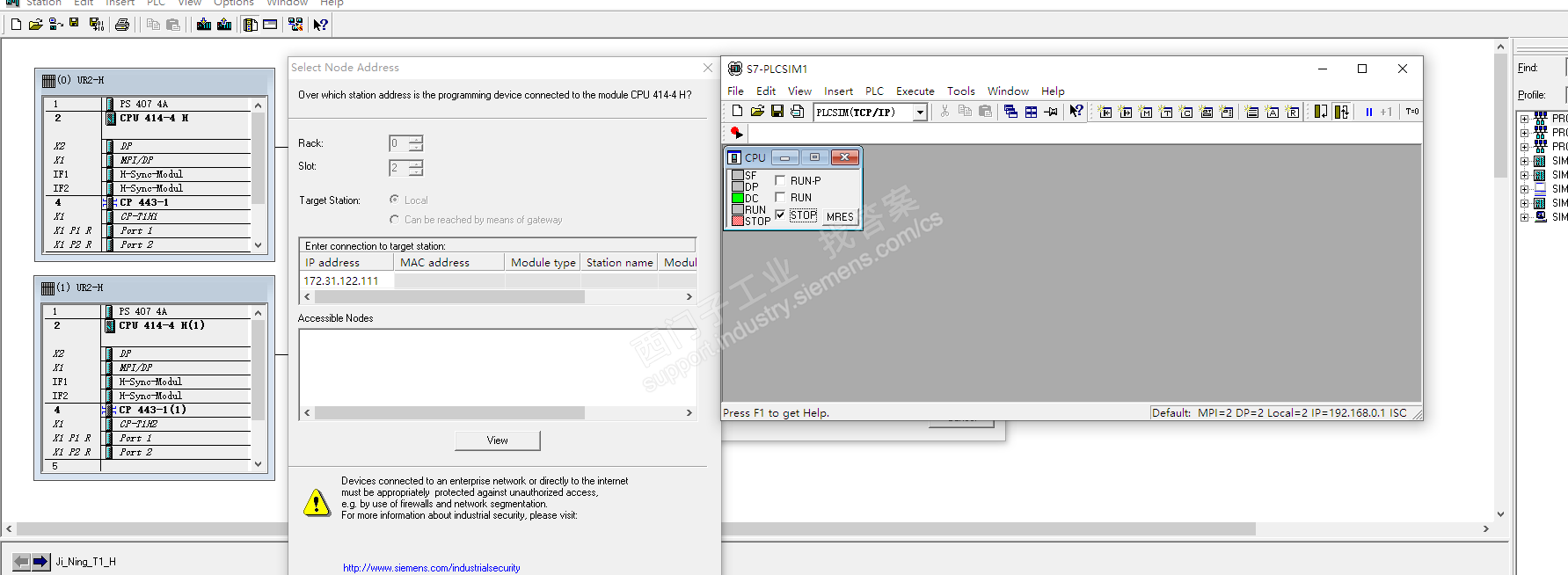Image resolution: width=1568 pixels, height=575 pixels.
Task: Select the CPU 414-4 H(1) row in rack 1
Action: [x=148, y=325]
